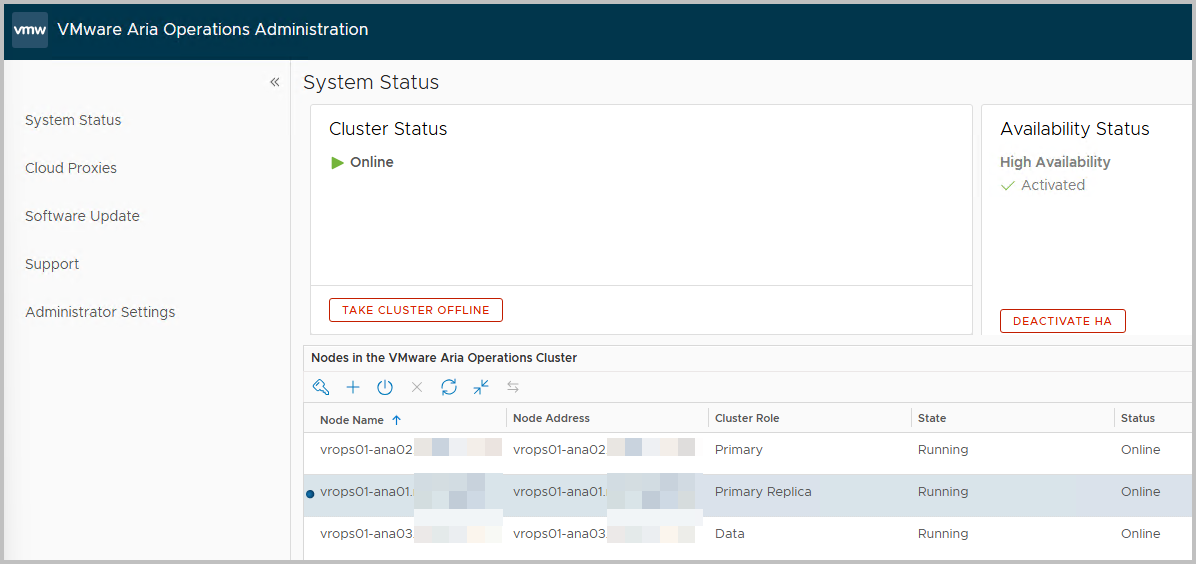Click the Cluster Status card heading
Screen dimensions: 1196x564
(x=387, y=129)
